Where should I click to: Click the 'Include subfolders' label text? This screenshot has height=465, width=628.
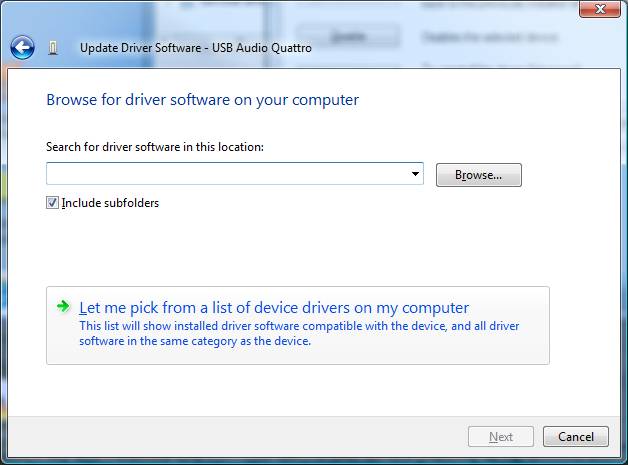click(x=110, y=203)
